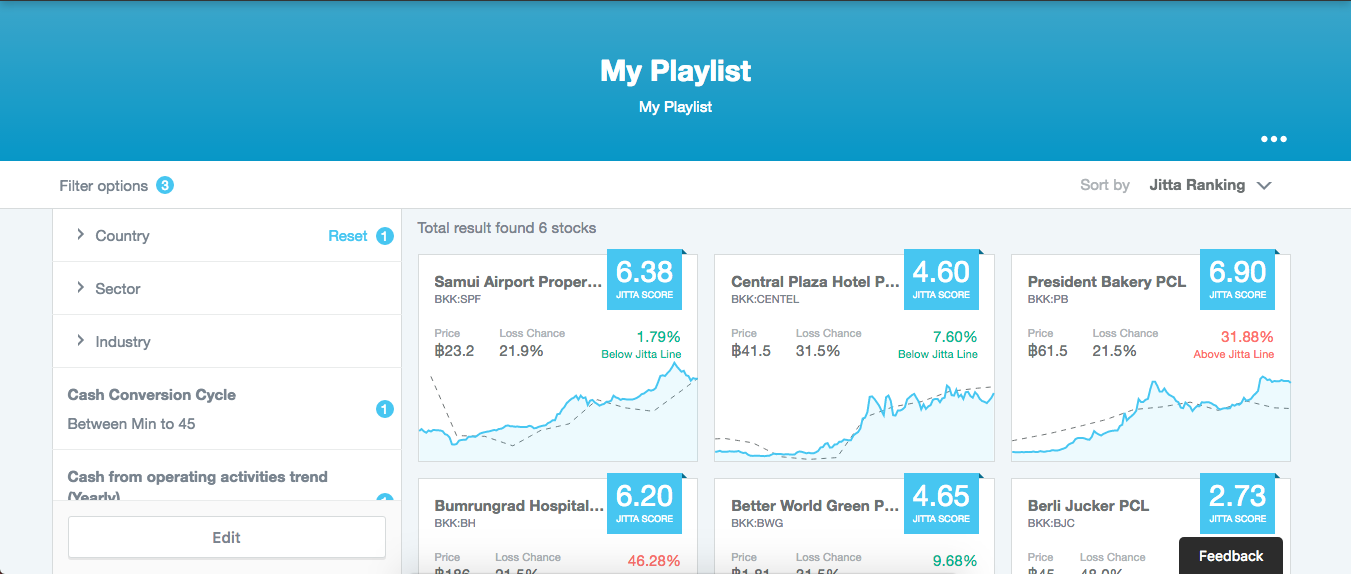This screenshot has width=1351, height=574.
Task: Open the President Bakery PCL stock card
Action: (1151, 357)
